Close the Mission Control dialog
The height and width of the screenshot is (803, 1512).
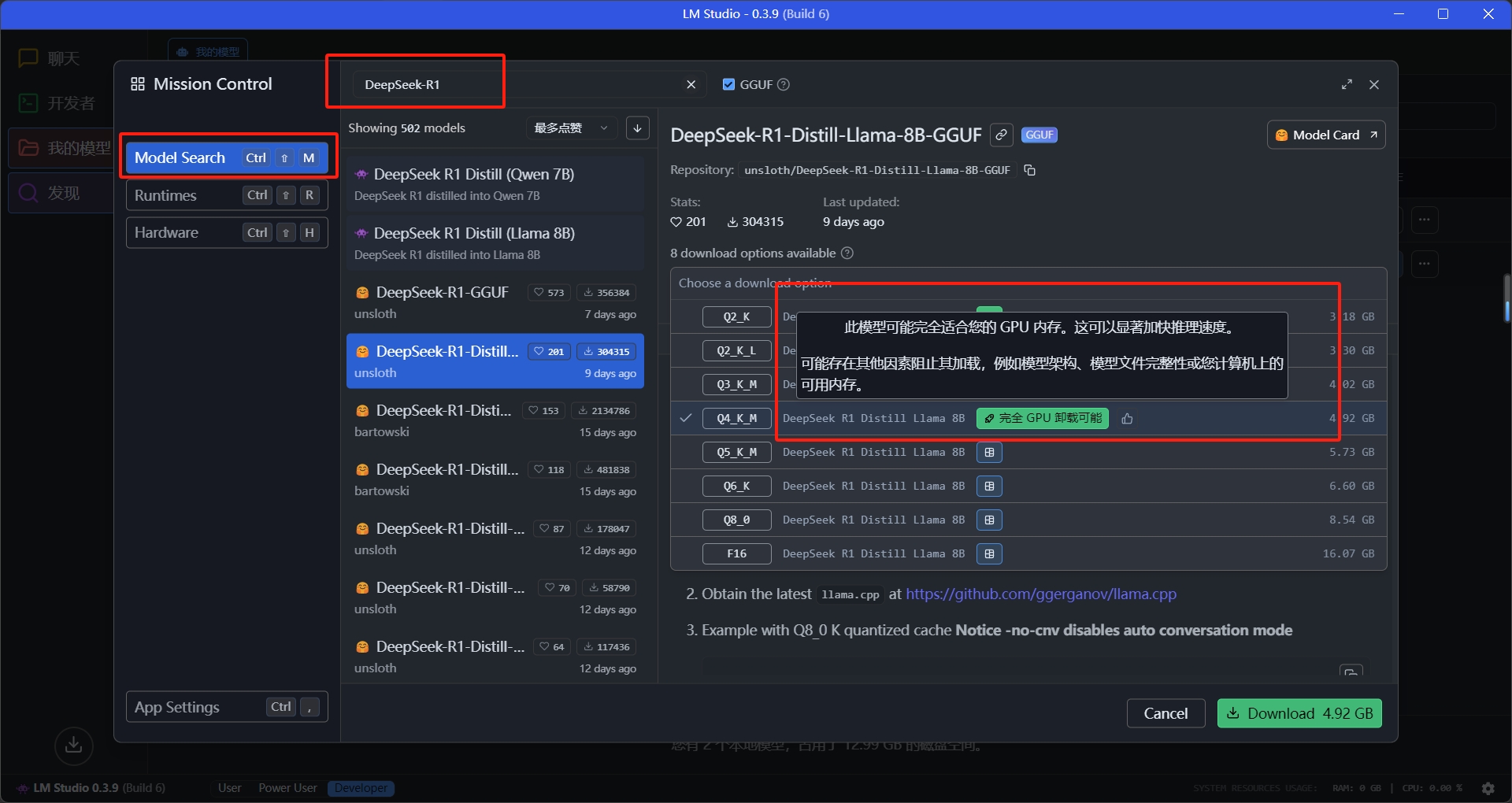(x=1374, y=84)
